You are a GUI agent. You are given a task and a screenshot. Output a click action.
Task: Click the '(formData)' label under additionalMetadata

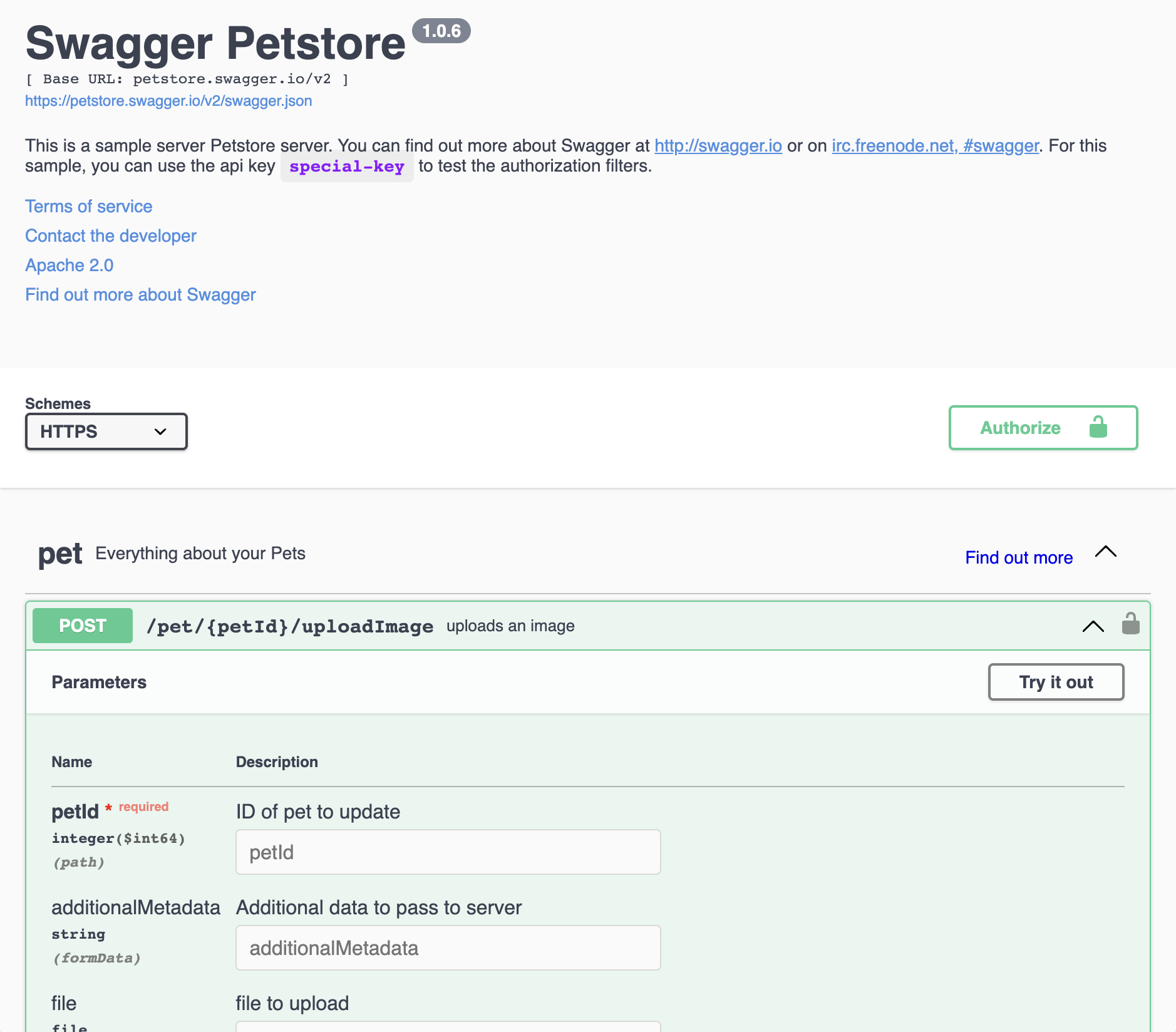click(96, 958)
